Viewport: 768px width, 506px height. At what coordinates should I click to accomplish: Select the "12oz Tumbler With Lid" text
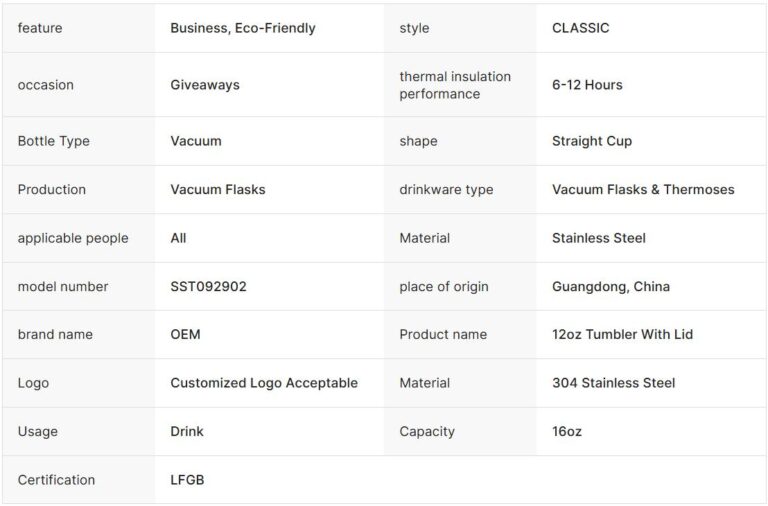tap(622, 334)
